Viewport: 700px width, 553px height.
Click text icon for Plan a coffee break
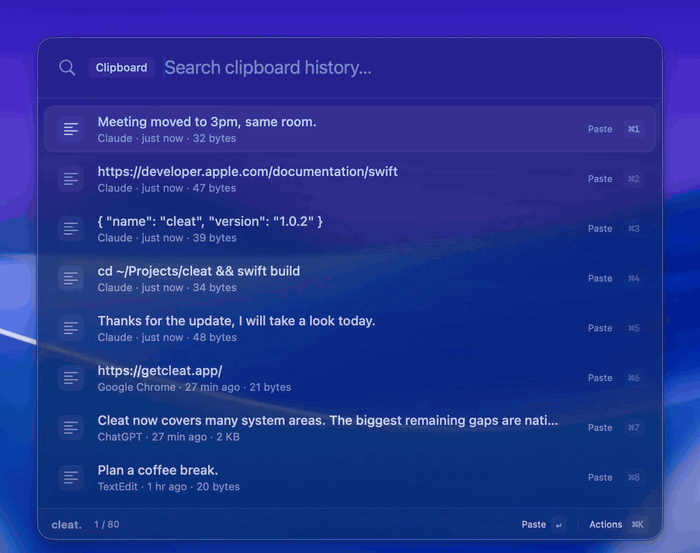[71, 478]
